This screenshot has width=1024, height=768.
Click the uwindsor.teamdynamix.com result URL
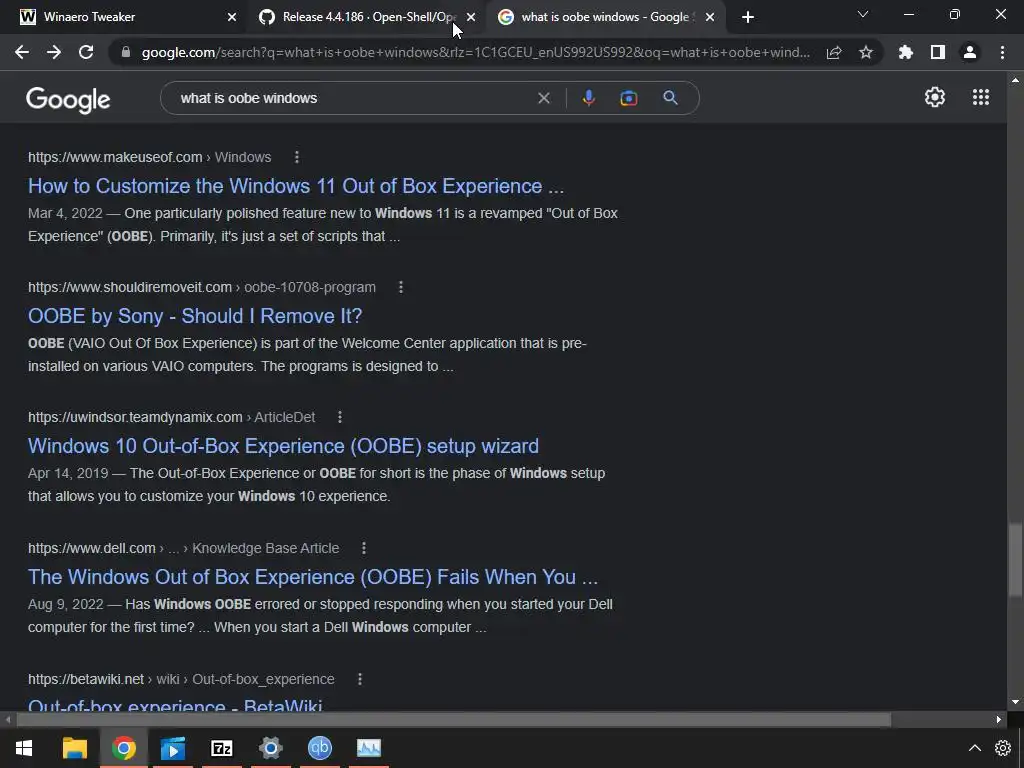pos(135,417)
